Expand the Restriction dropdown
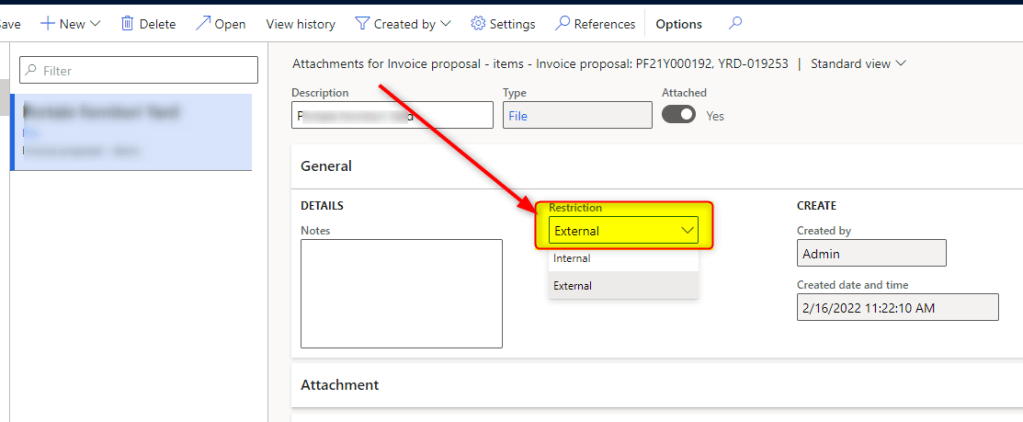The image size is (1023, 422). tap(687, 231)
